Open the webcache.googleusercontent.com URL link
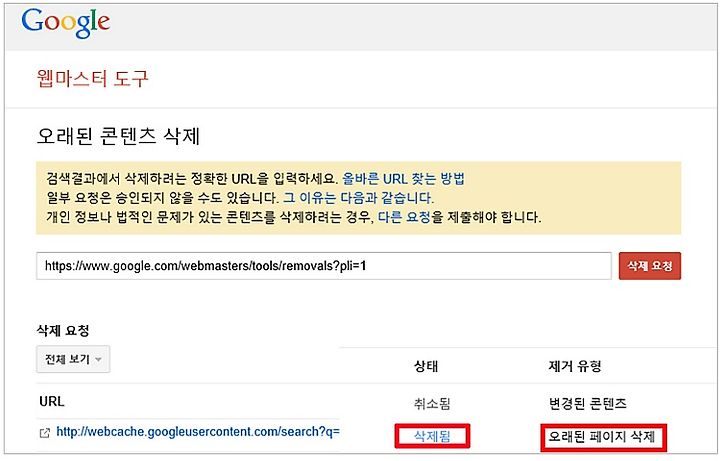Viewport: 720px width, 461px height. point(198,432)
